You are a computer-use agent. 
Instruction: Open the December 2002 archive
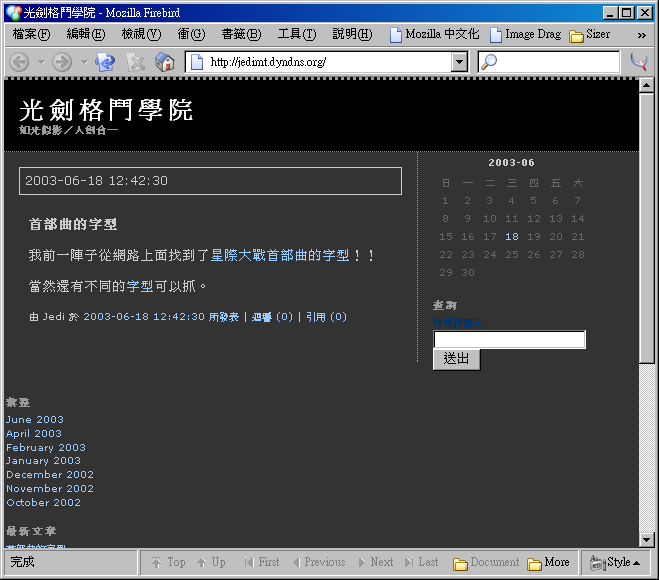coord(50,475)
